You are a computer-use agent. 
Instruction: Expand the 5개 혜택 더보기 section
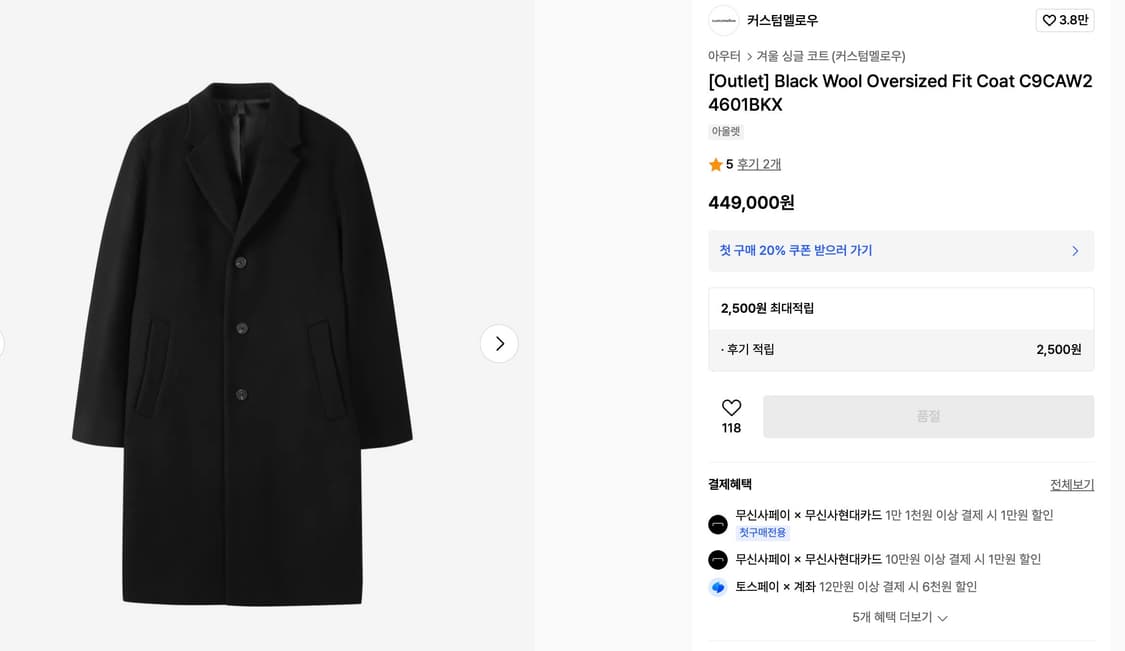pos(901,618)
